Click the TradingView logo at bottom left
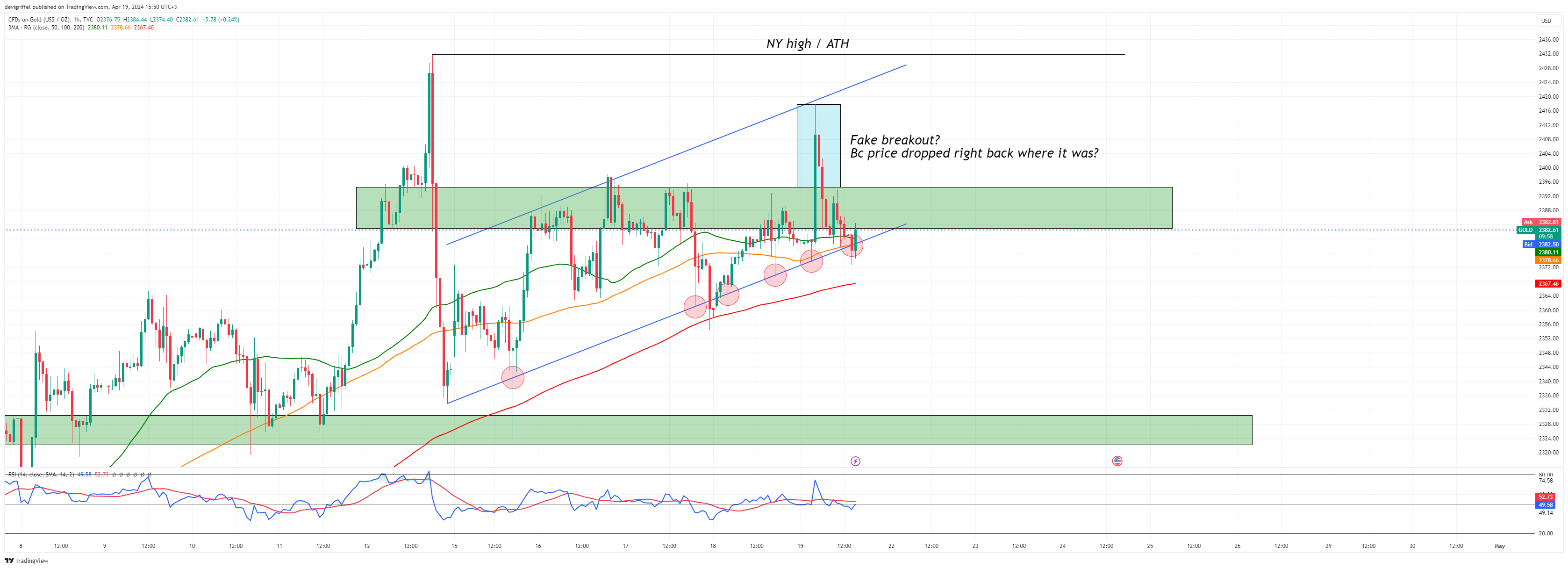Screen dimensions: 1568x569 pyautogui.click(x=27, y=561)
